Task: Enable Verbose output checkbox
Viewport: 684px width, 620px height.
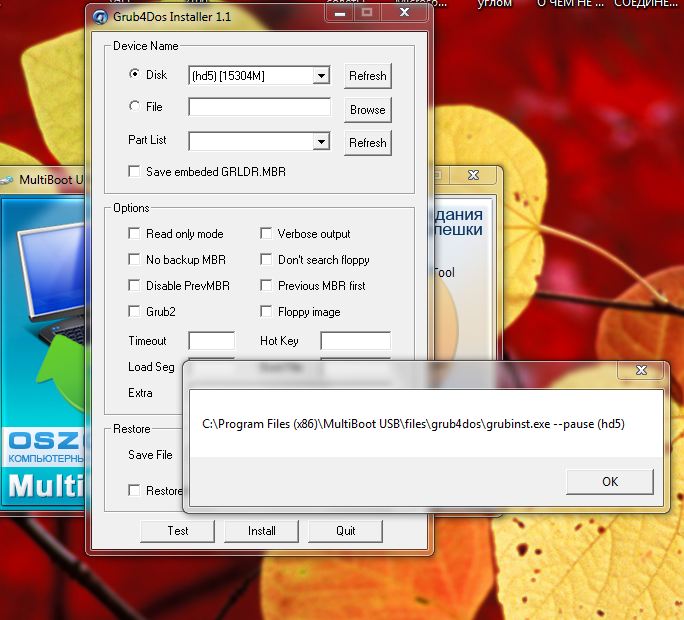Action: pyautogui.click(x=267, y=234)
